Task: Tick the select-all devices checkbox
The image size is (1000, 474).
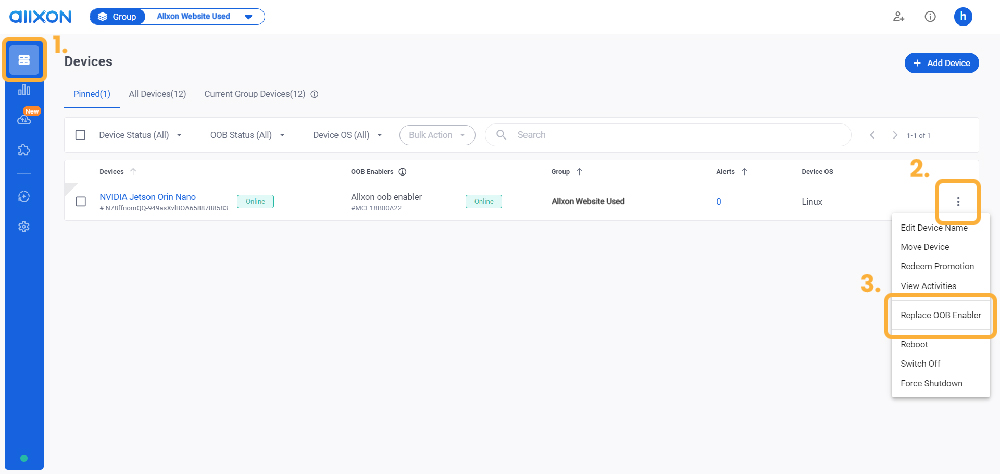Action: coord(80,135)
